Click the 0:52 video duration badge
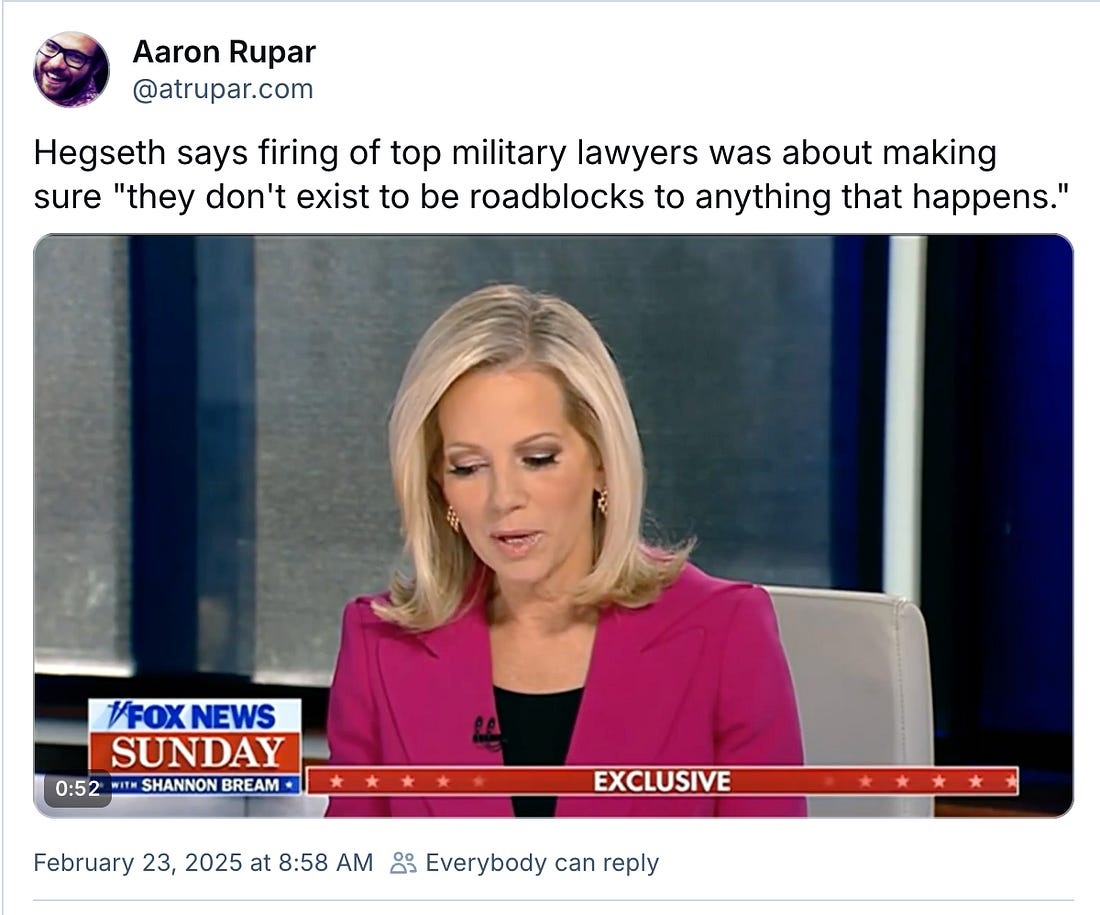 tap(77, 788)
